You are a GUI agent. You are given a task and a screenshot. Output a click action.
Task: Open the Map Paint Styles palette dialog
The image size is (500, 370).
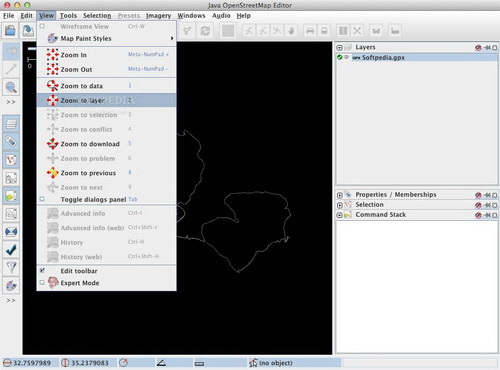11,285
